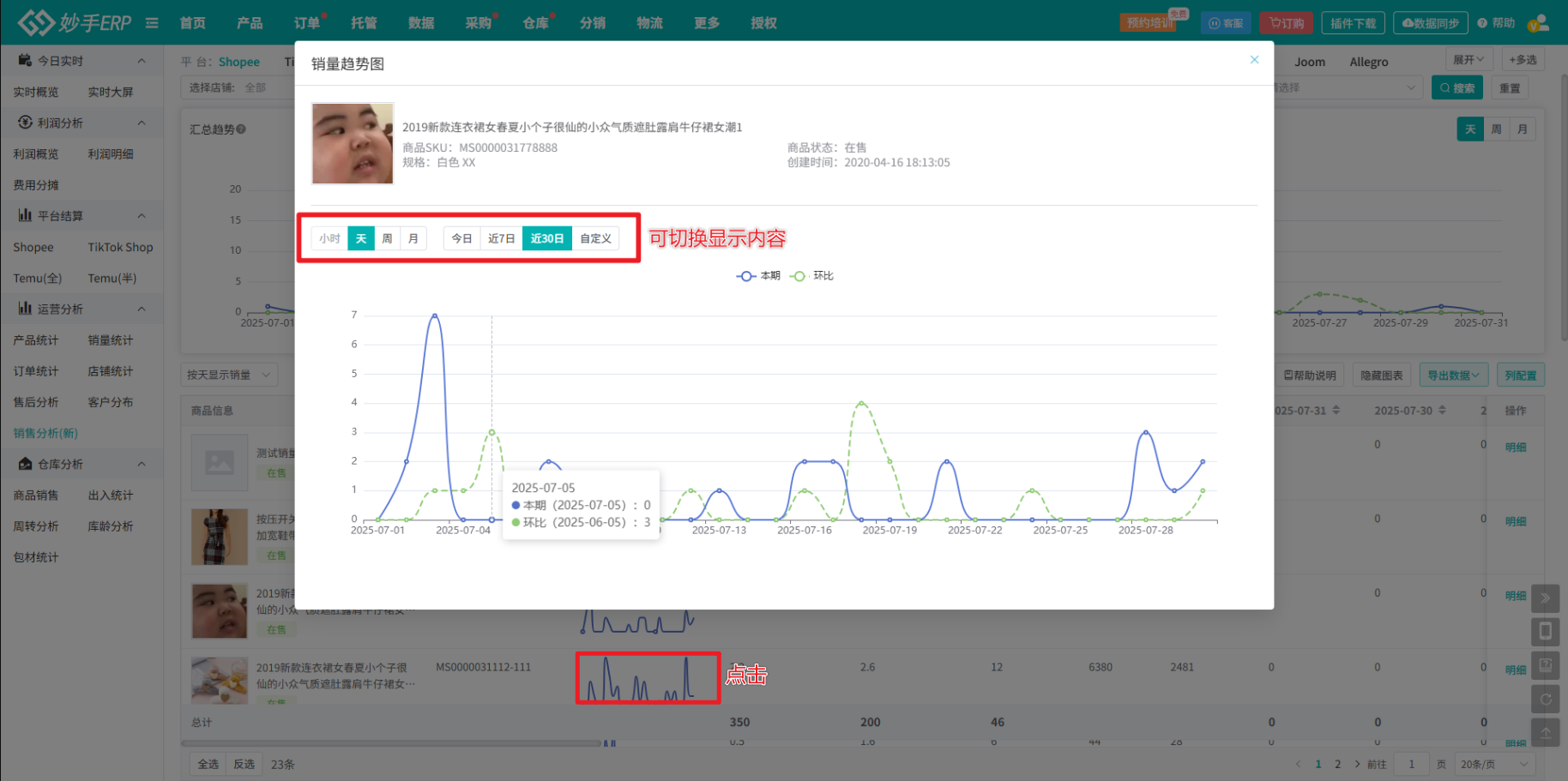Screen dimensions: 1568x781
Task: Toggle the 本期 series in chart legend
Action: (758, 276)
